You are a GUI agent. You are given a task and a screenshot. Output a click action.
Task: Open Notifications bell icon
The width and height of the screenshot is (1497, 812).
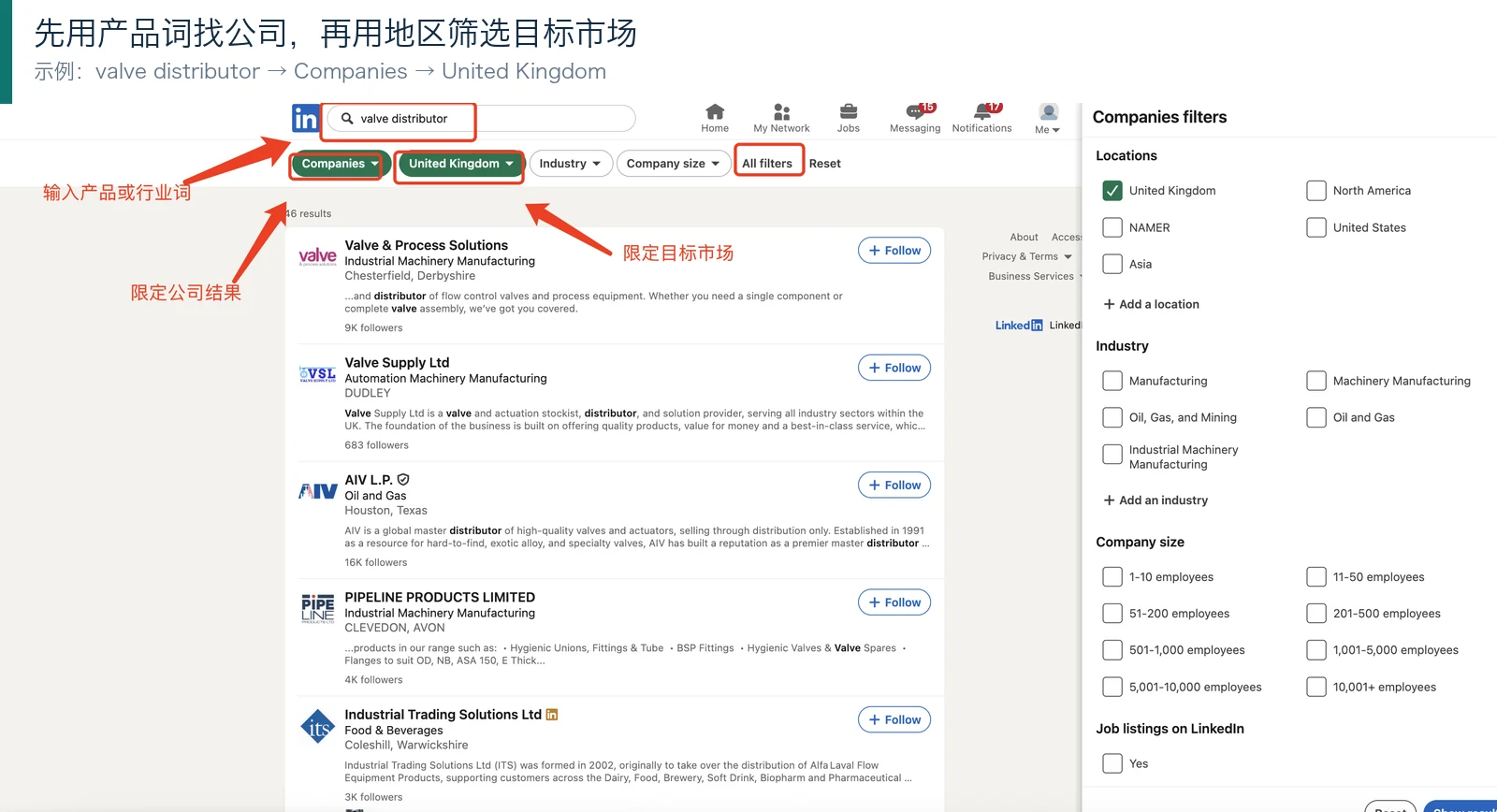click(x=982, y=111)
